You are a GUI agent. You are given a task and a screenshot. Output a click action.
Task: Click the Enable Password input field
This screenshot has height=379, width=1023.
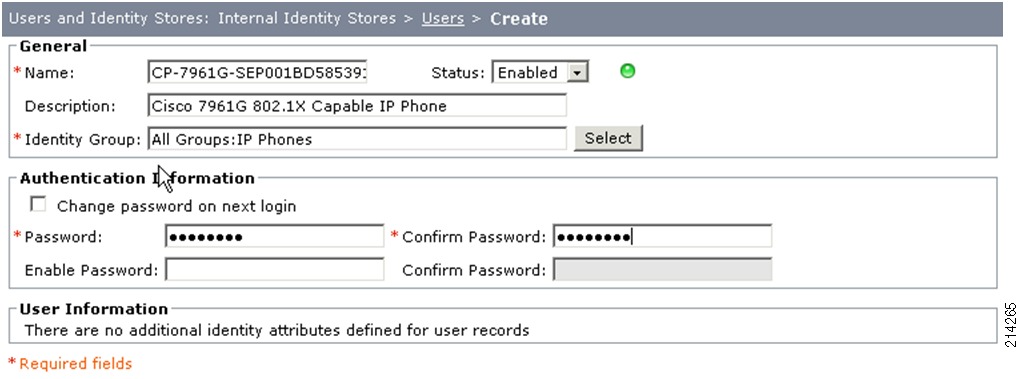point(275,269)
